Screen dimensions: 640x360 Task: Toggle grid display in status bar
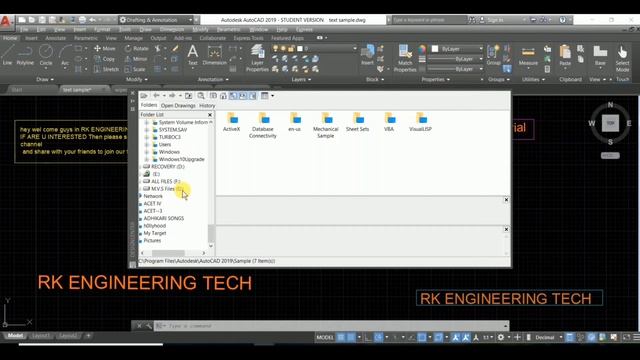click(x=341, y=337)
